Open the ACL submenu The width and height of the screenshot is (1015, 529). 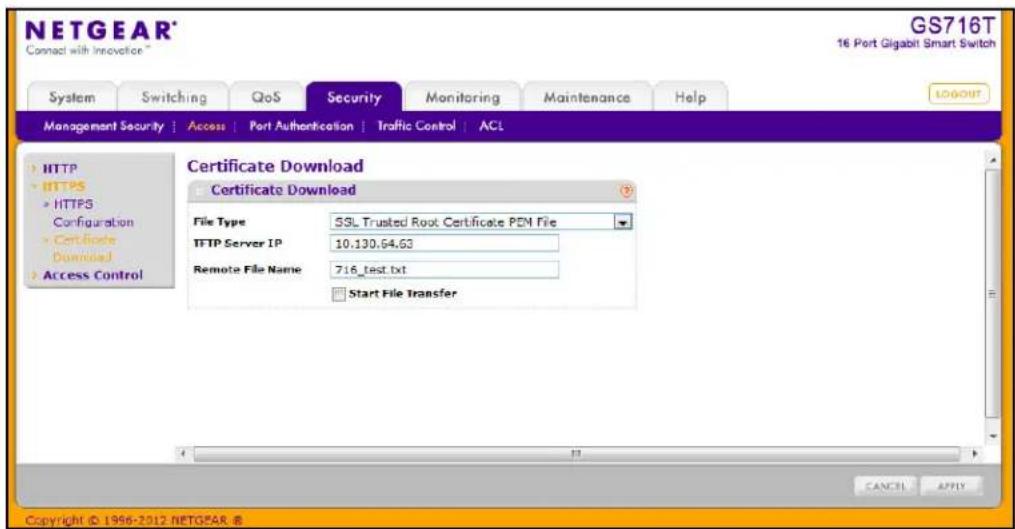[x=491, y=126]
